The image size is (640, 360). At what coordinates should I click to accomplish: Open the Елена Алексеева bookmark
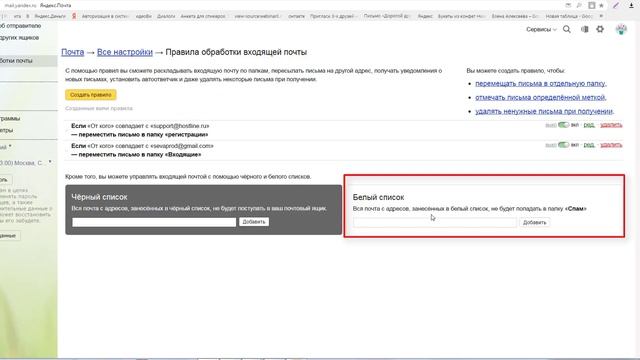tap(515, 16)
